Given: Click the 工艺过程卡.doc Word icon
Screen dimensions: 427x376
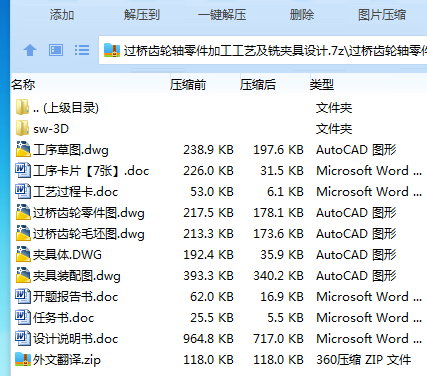Looking at the screenshot, I should [x=23, y=191].
